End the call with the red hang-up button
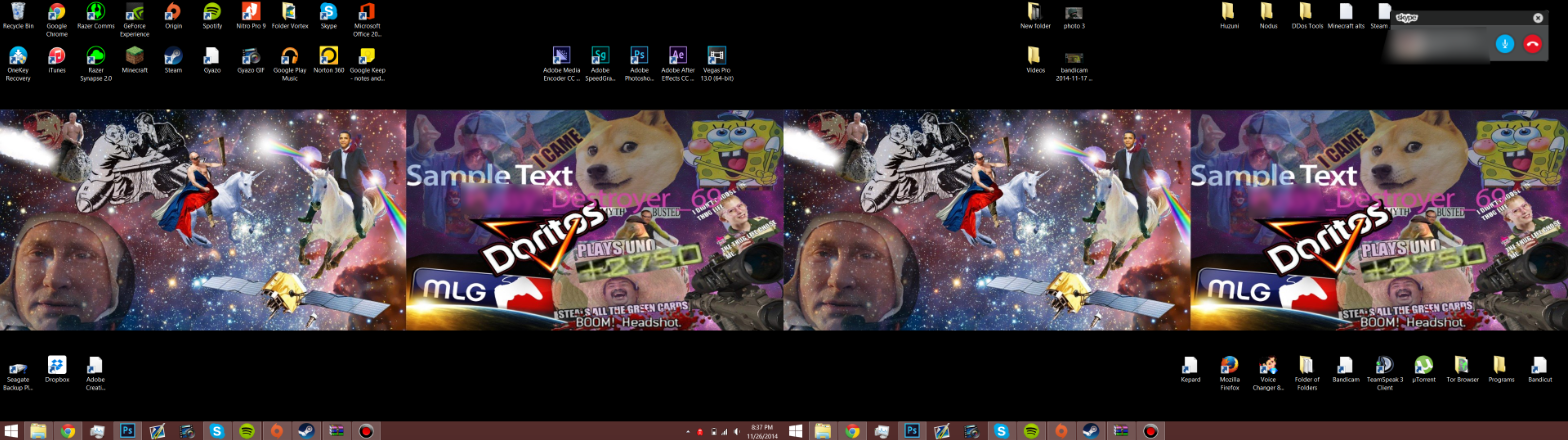Screen dimensions: 1568x440 1532,44
